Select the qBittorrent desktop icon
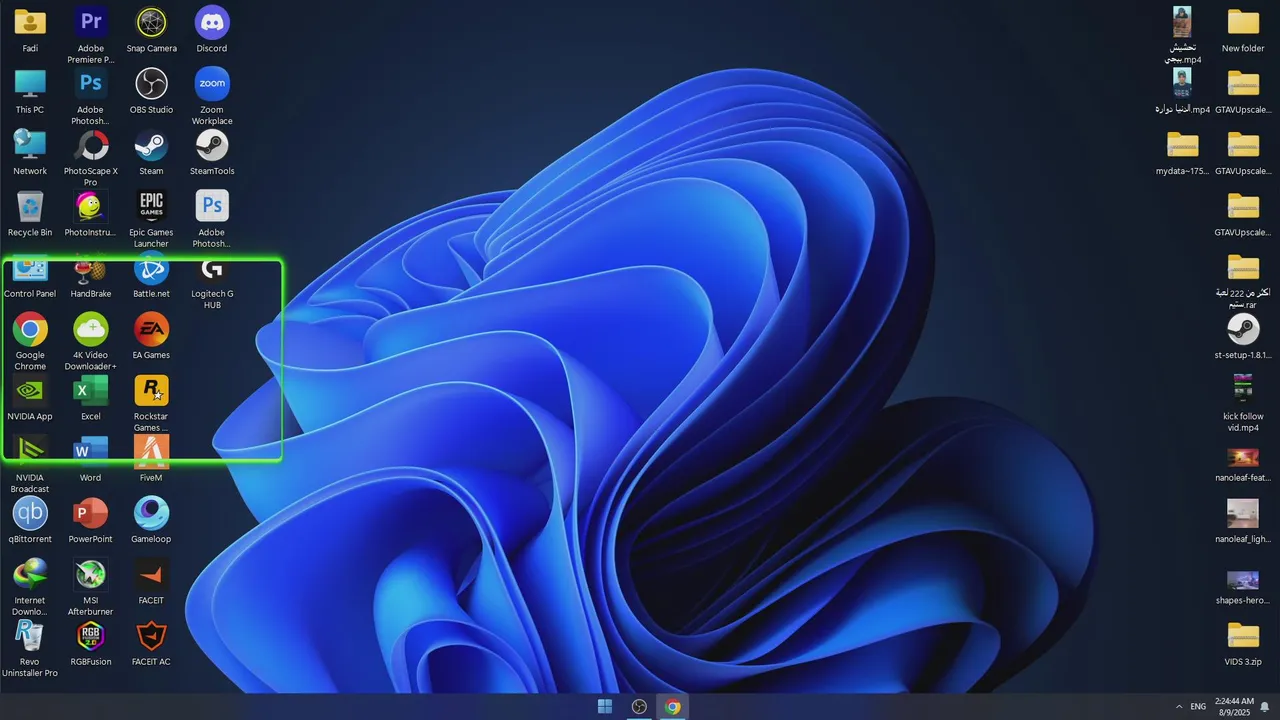Image resolution: width=1280 pixels, height=720 pixels. pos(30,513)
